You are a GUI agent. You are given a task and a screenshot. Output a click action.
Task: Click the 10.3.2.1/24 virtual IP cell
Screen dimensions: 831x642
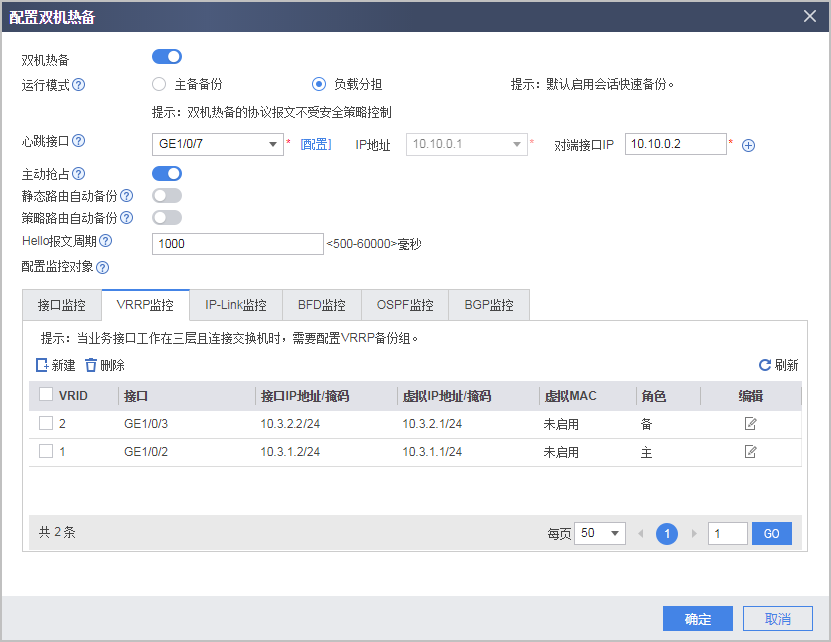pyautogui.click(x=432, y=424)
